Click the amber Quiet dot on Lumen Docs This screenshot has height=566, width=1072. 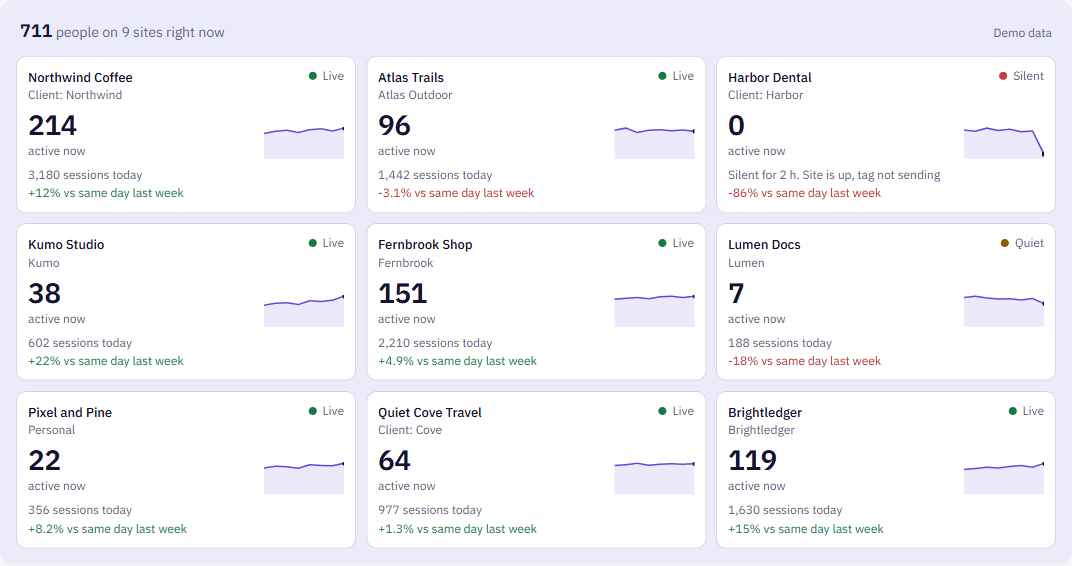coord(1005,243)
